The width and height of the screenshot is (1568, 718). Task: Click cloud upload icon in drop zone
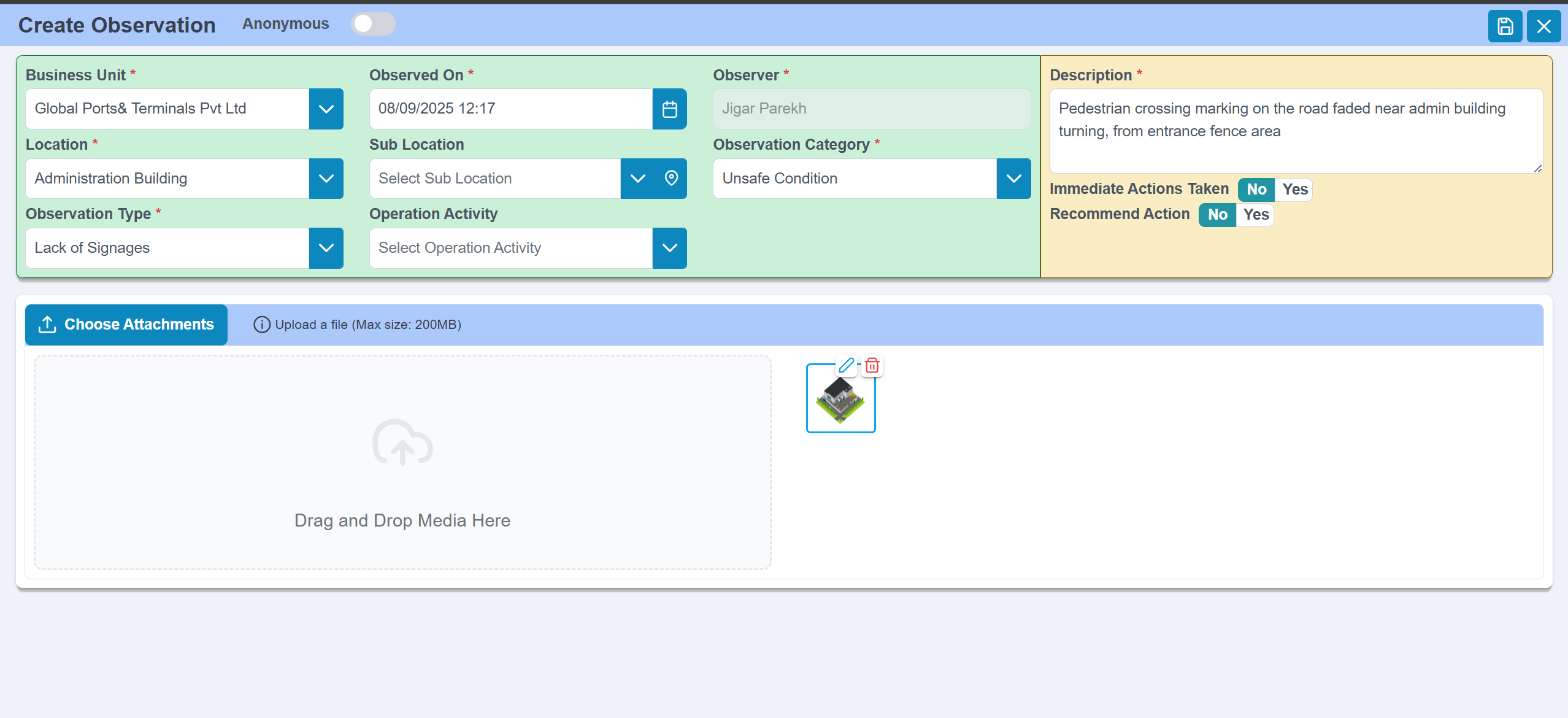pyautogui.click(x=402, y=442)
